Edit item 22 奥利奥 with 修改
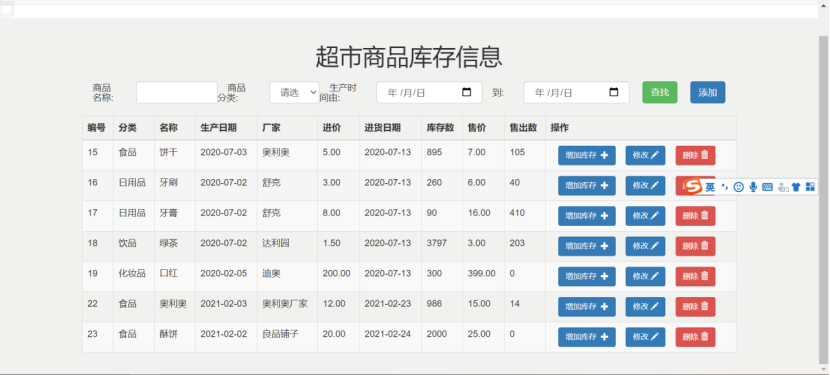Viewport: 830px width, 375px height. [x=645, y=307]
